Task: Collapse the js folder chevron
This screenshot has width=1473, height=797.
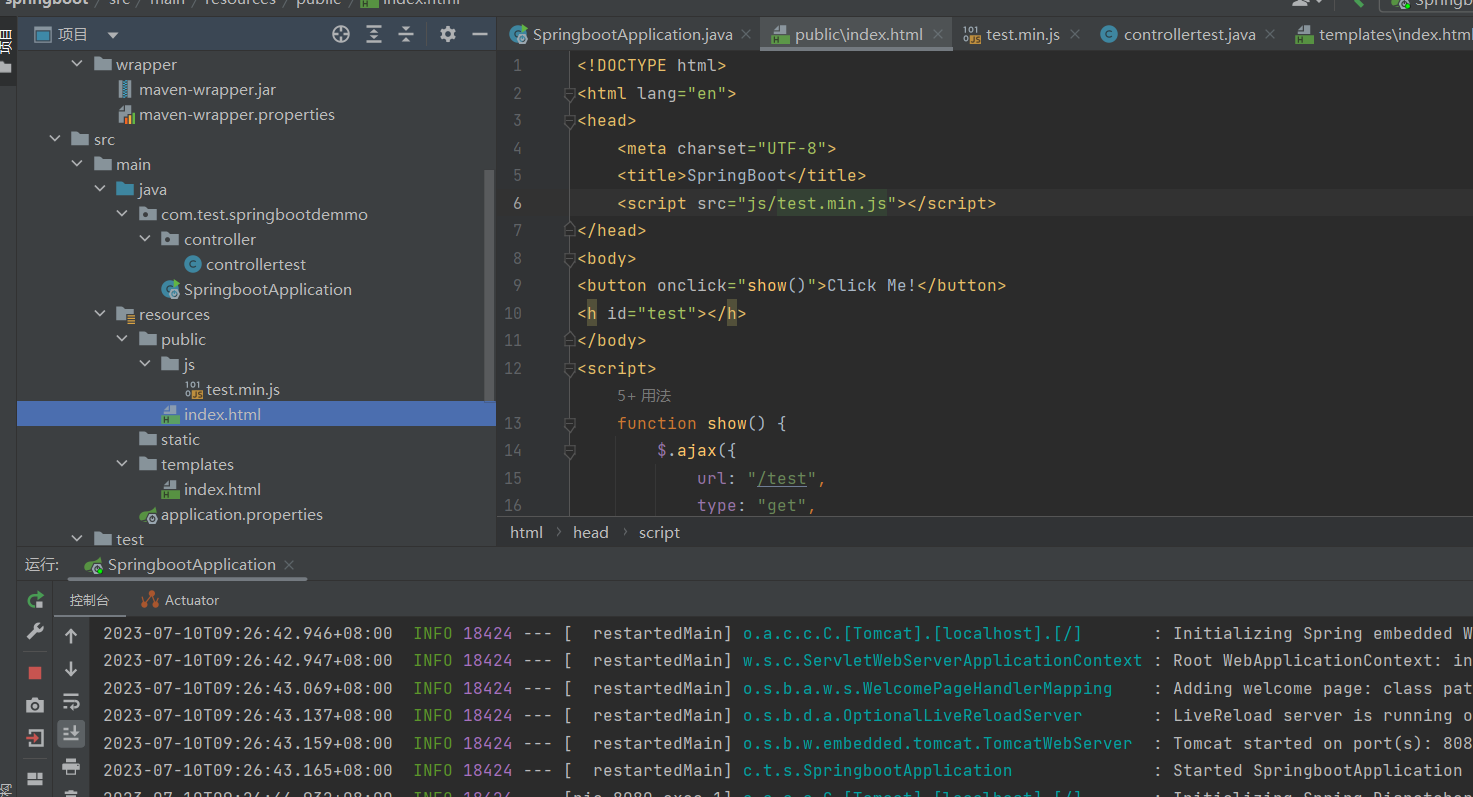Action: tap(145, 364)
